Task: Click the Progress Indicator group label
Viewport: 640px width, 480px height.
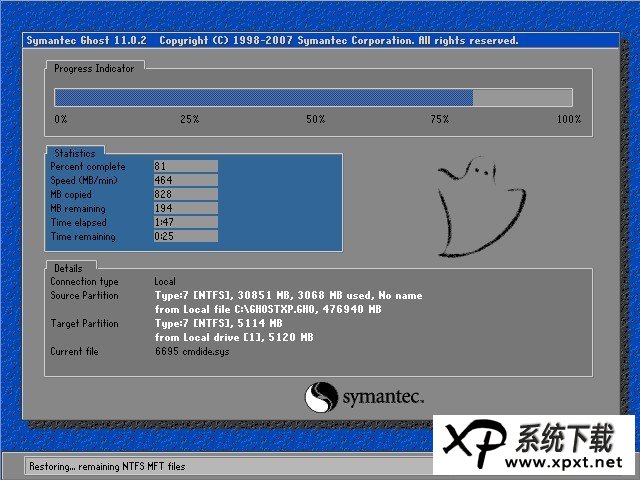Action: [94, 69]
